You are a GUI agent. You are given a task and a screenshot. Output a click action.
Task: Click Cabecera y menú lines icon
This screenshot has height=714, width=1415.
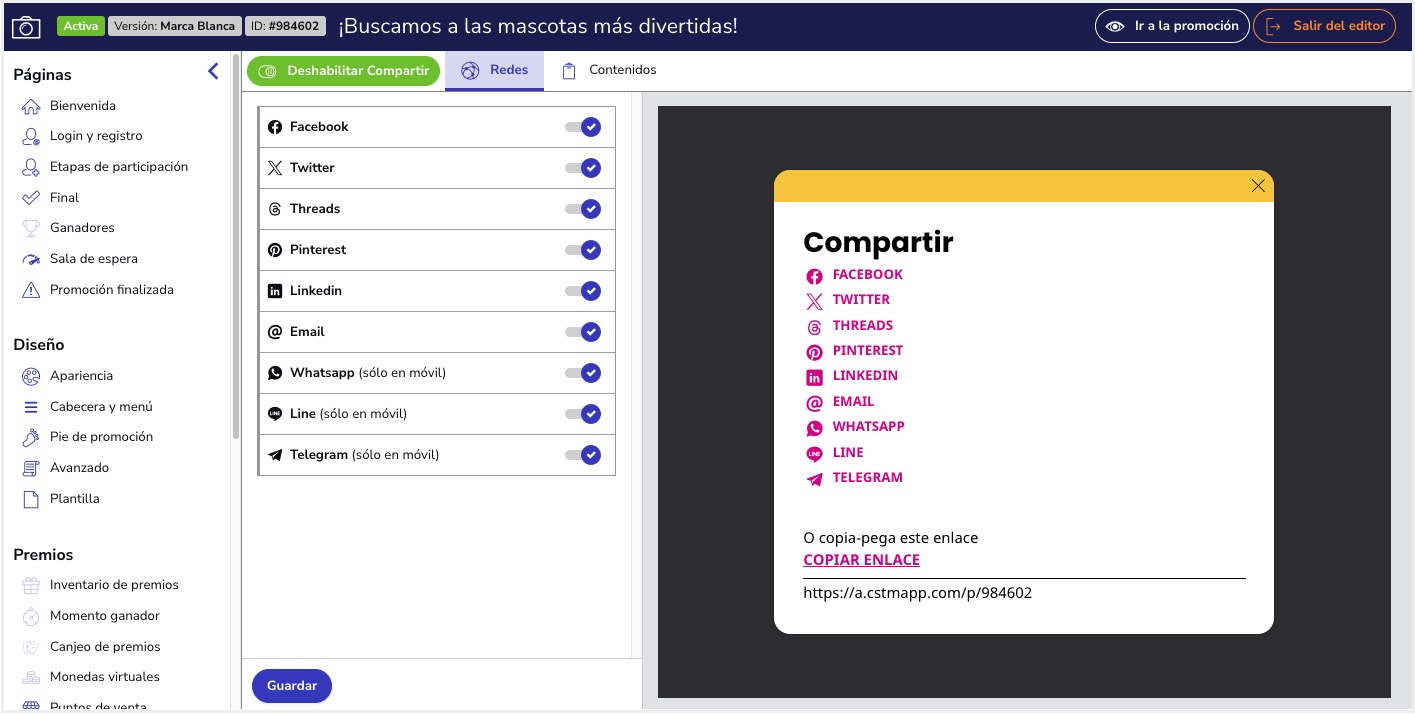(x=31, y=407)
